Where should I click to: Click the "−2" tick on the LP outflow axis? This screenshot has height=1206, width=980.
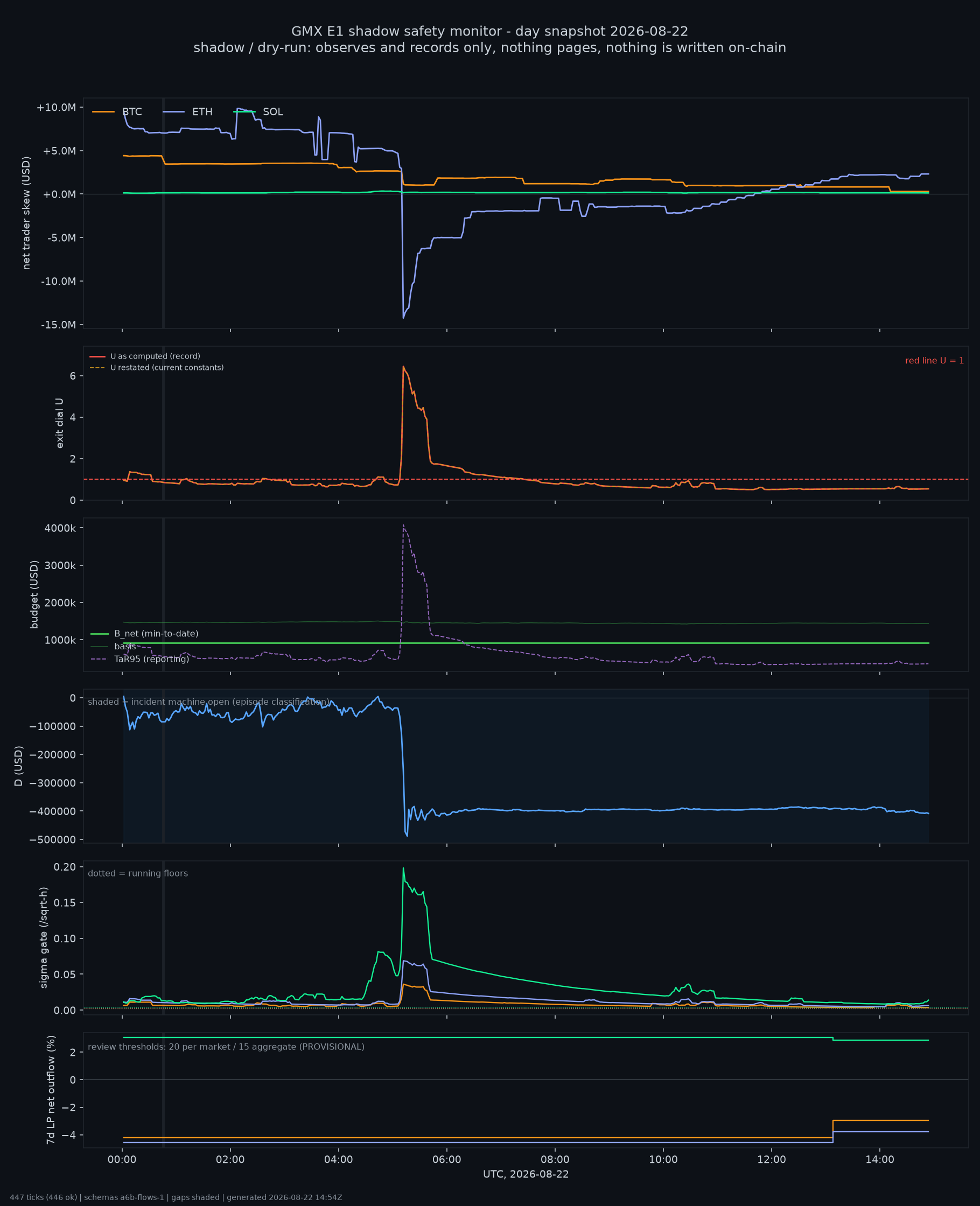tap(69, 1108)
